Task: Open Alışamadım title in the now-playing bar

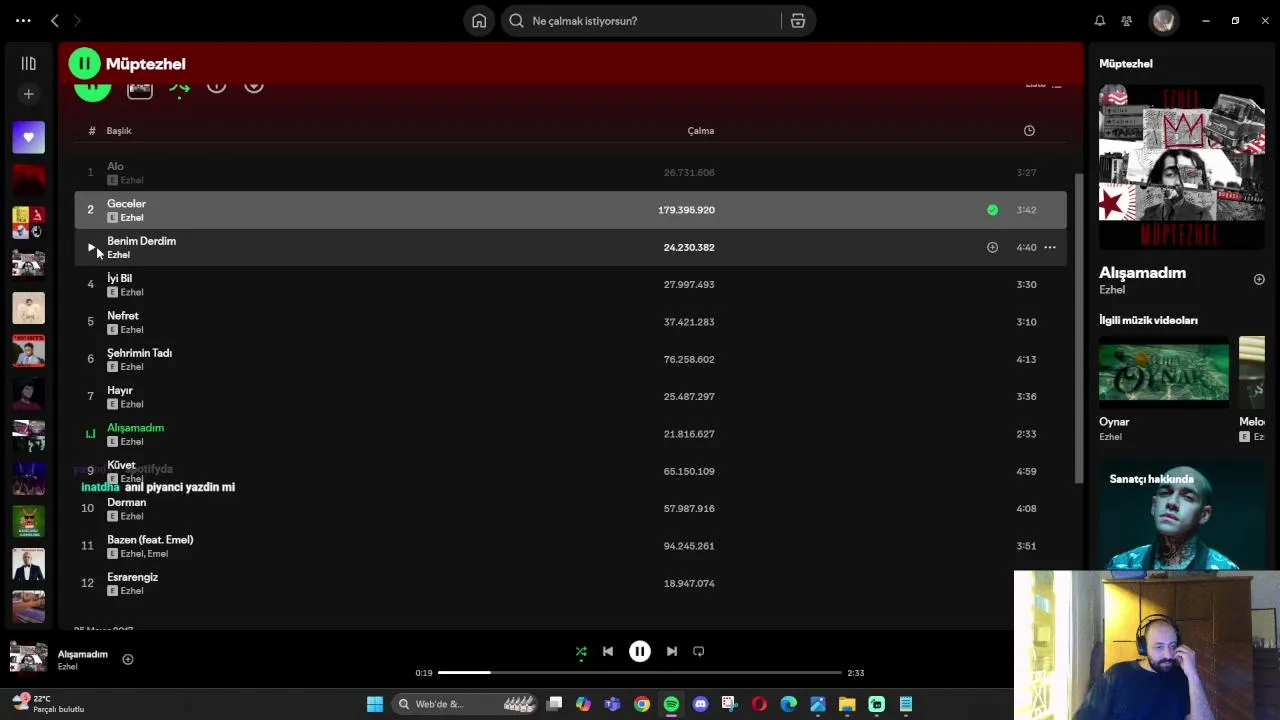Action: tap(83, 654)
